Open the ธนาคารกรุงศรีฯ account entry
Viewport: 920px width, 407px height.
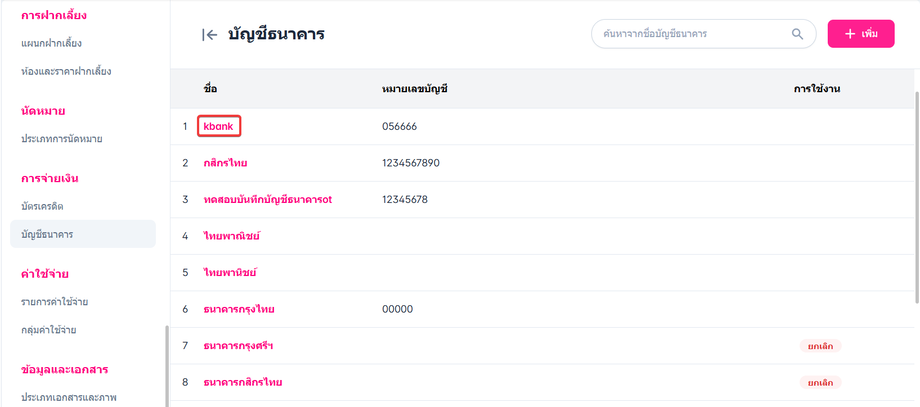point(238,346)
